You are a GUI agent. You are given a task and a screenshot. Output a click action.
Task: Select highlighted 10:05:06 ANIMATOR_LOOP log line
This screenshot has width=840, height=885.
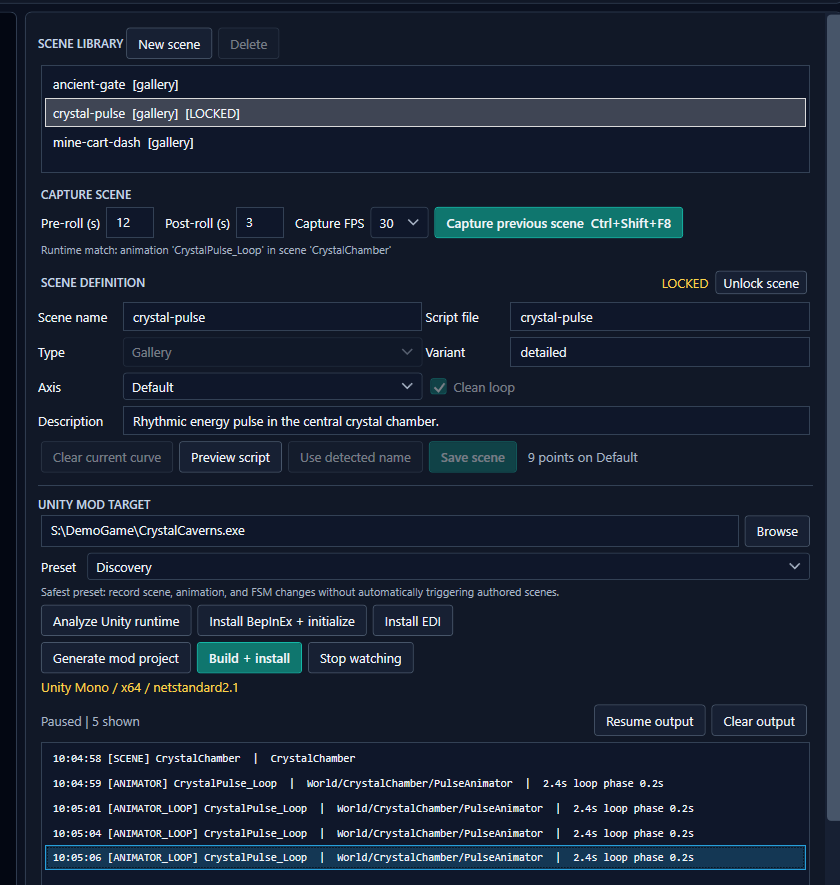click(x=425, y=857)
